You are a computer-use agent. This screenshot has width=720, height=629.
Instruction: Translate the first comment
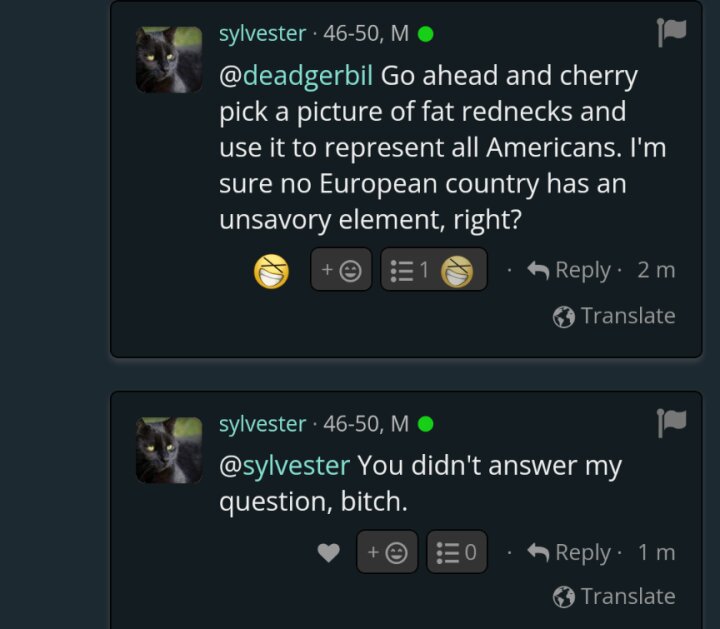(614, 316)
